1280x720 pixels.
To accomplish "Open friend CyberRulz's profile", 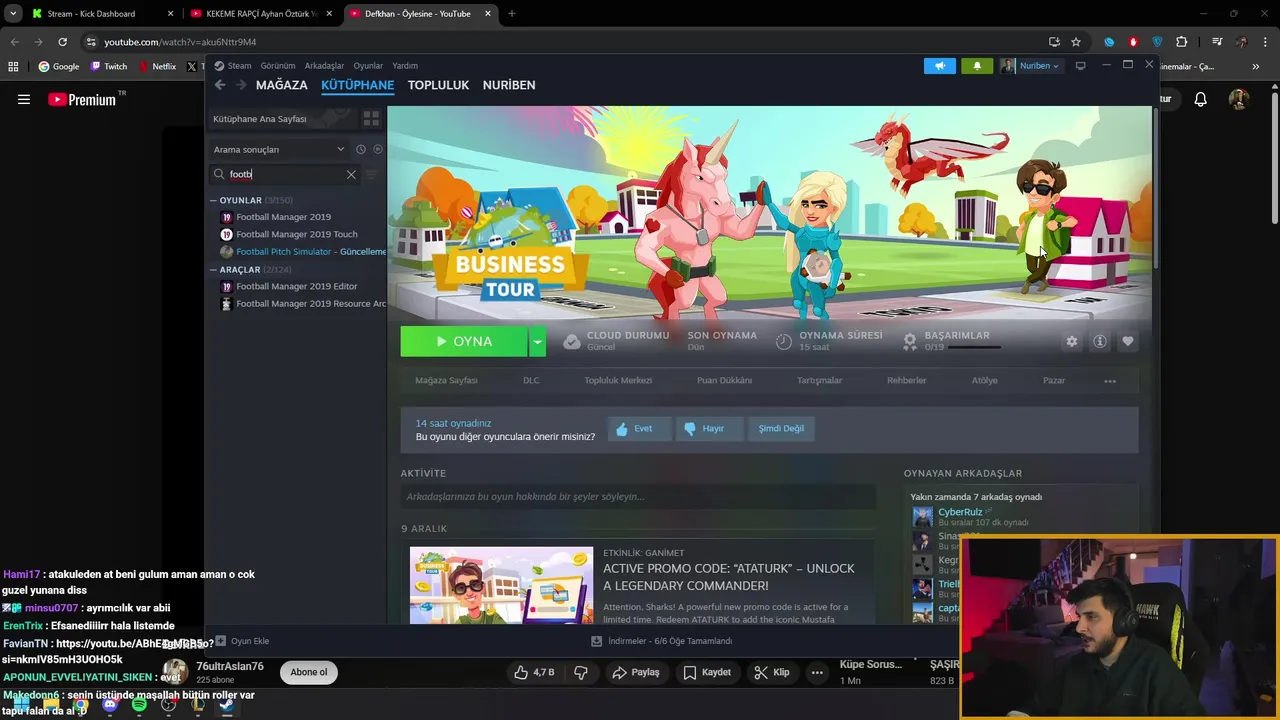I will 960,512.
